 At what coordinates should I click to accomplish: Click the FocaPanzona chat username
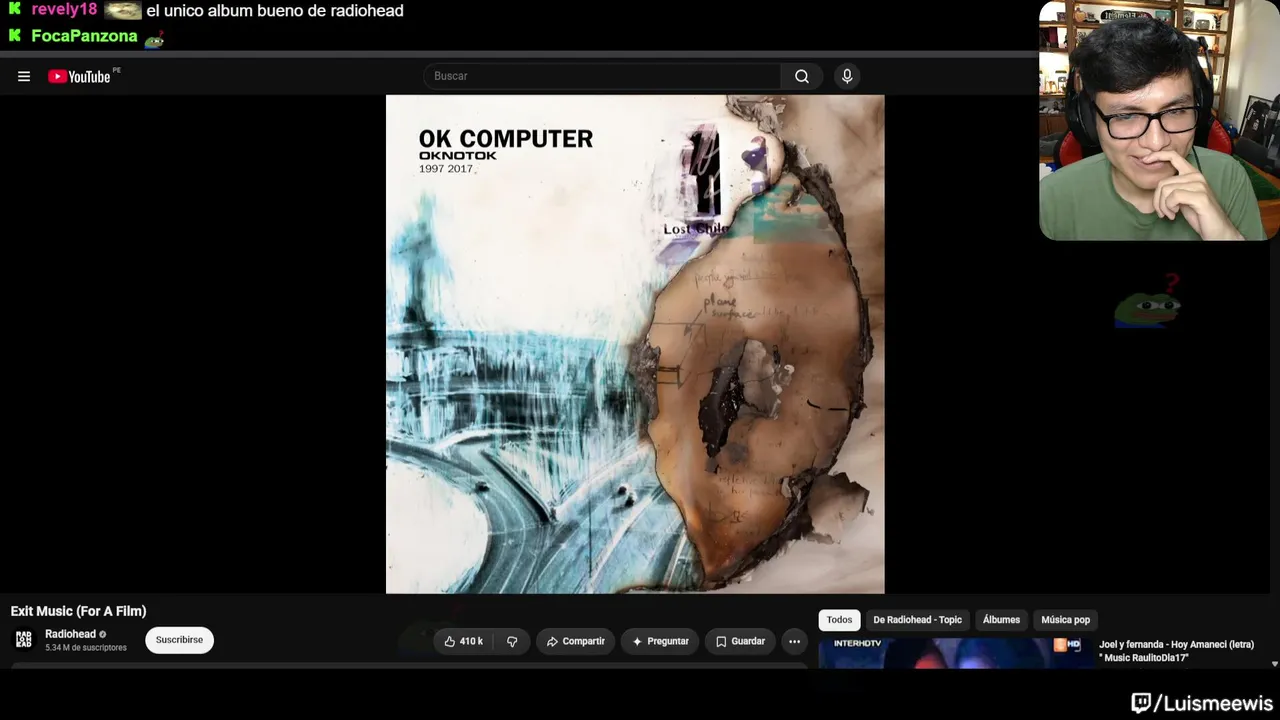tap(84, 36)
